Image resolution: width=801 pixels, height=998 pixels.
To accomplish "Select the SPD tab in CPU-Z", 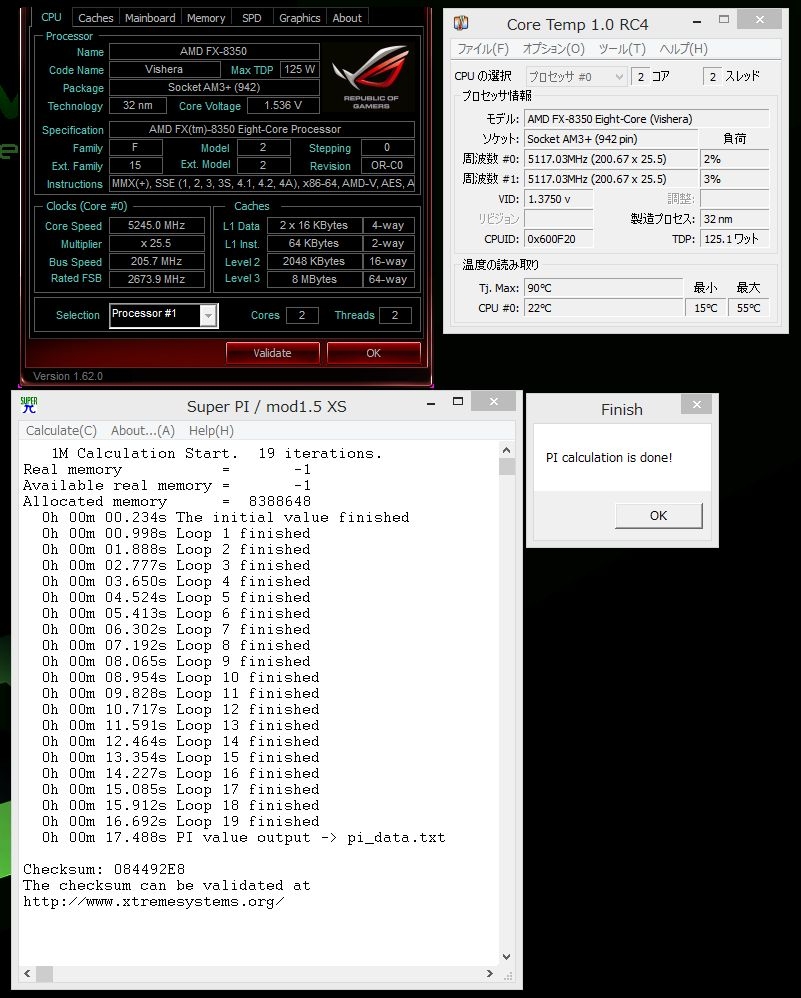I will (252, 18).
